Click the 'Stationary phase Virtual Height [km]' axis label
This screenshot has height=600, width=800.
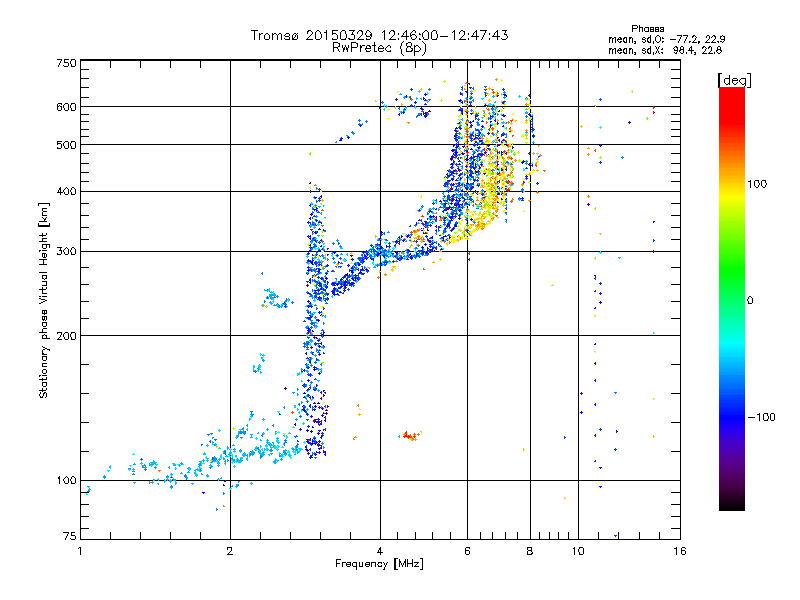tap(44, 301)
